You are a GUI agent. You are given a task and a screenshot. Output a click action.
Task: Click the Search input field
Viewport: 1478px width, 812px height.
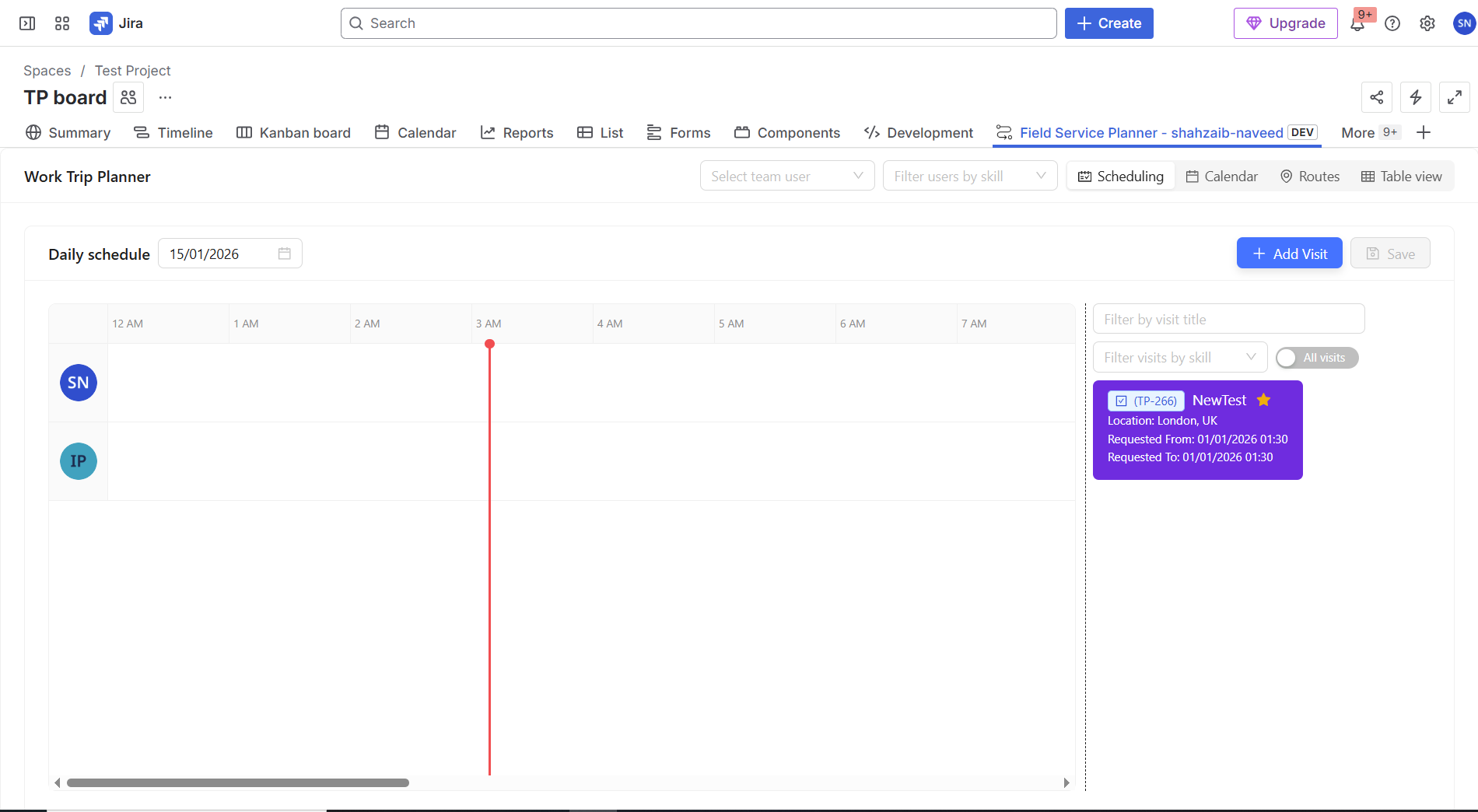coord(698,23)
